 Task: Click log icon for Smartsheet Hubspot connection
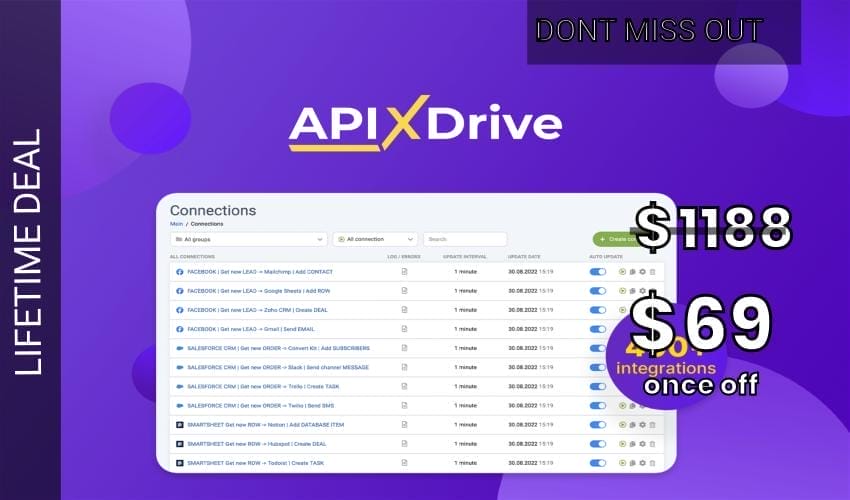[x=405, y=444]
